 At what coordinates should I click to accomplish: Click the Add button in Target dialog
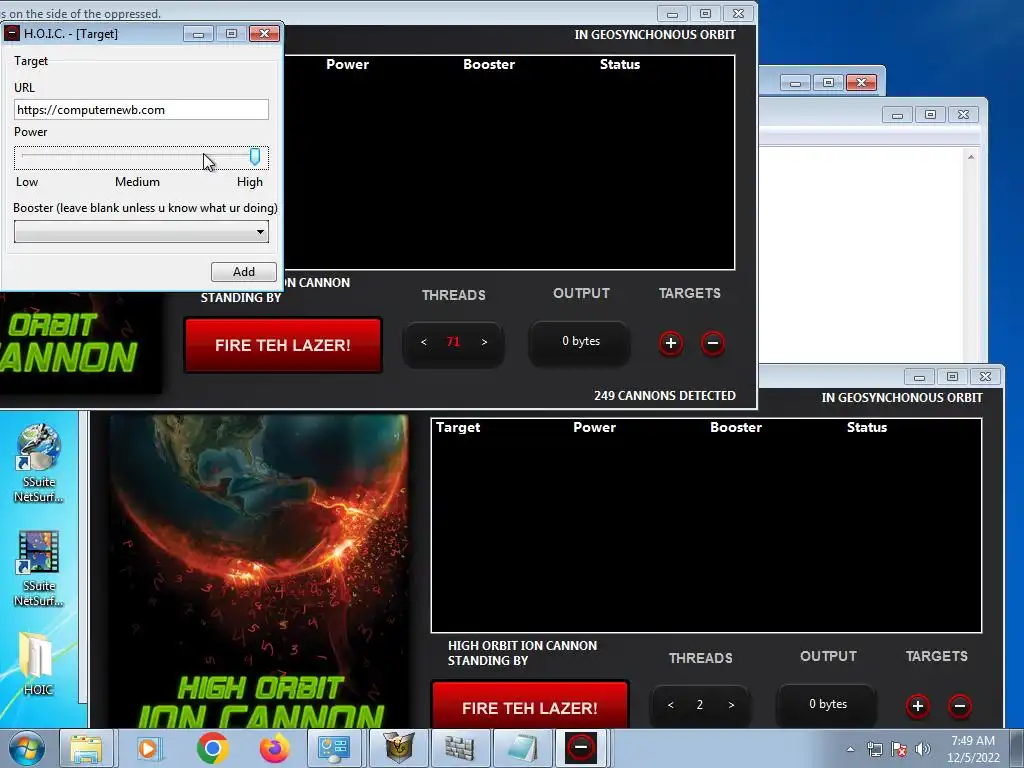pos(244,272)
